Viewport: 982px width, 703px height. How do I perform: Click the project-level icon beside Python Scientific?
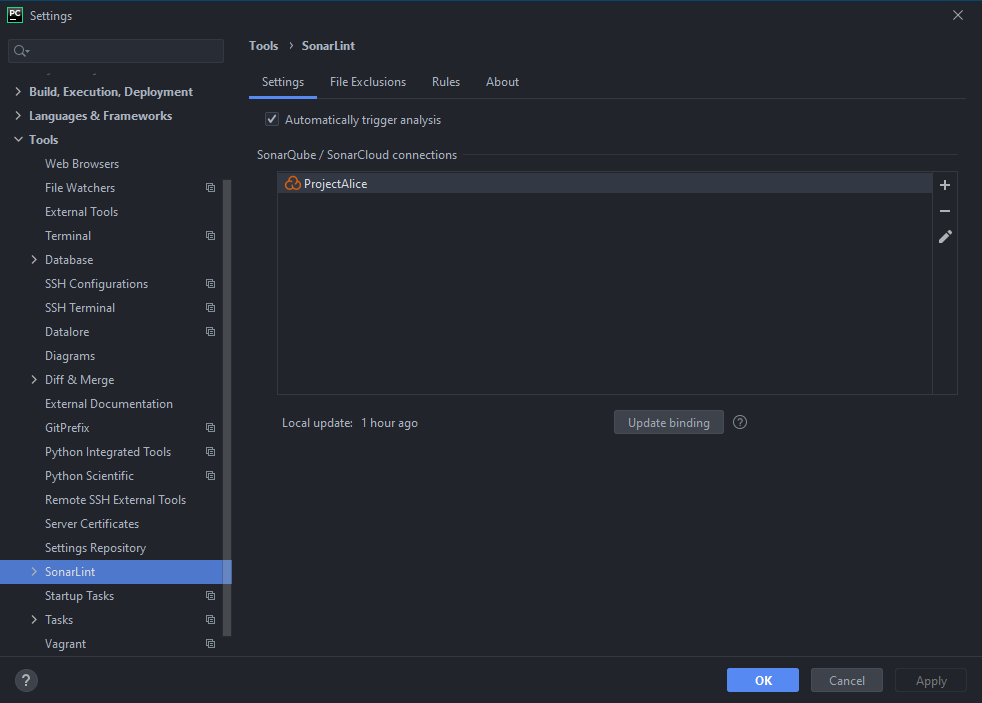pos(210,476)
